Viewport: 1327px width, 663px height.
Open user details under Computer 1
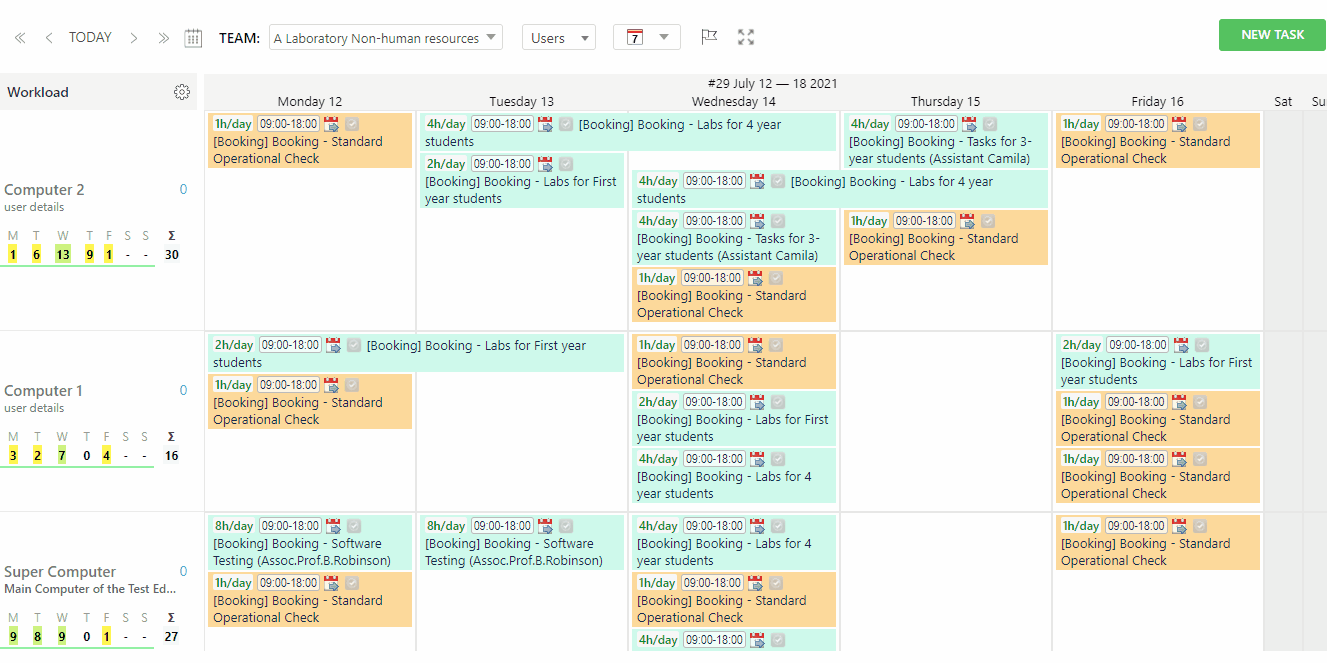tap(34, 408)
